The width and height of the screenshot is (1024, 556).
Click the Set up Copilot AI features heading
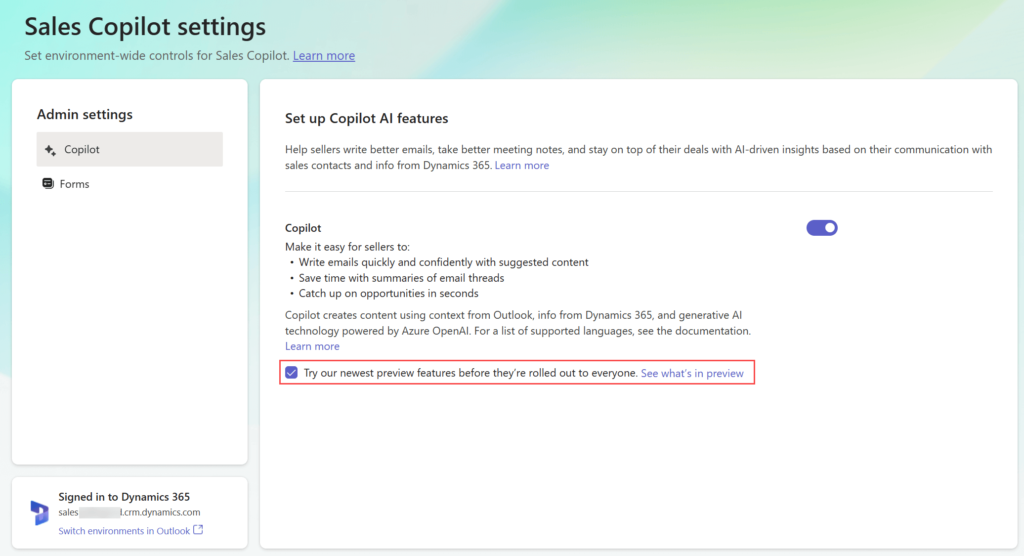(x=366, y=118)
